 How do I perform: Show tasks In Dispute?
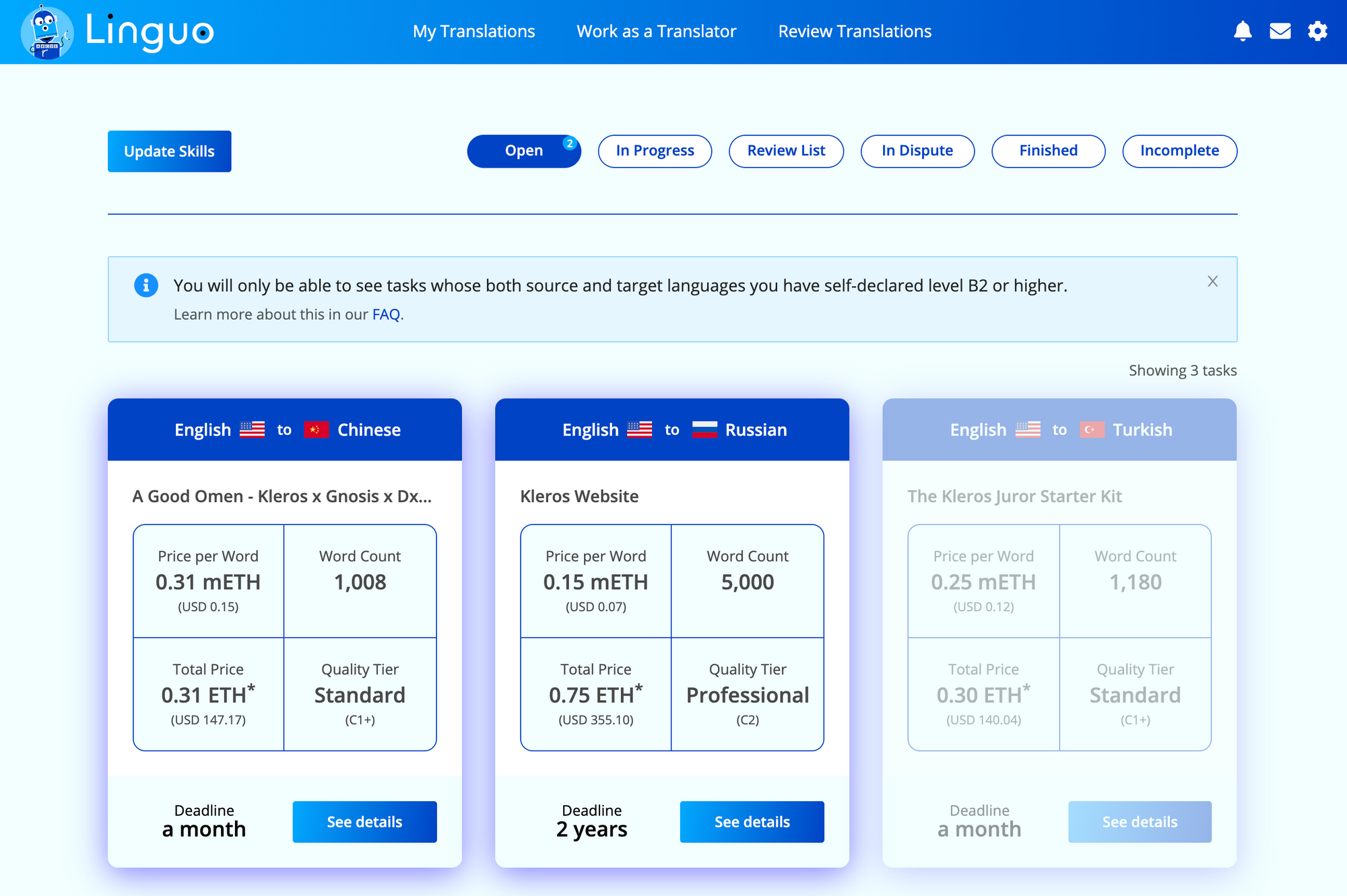(917, 151)
